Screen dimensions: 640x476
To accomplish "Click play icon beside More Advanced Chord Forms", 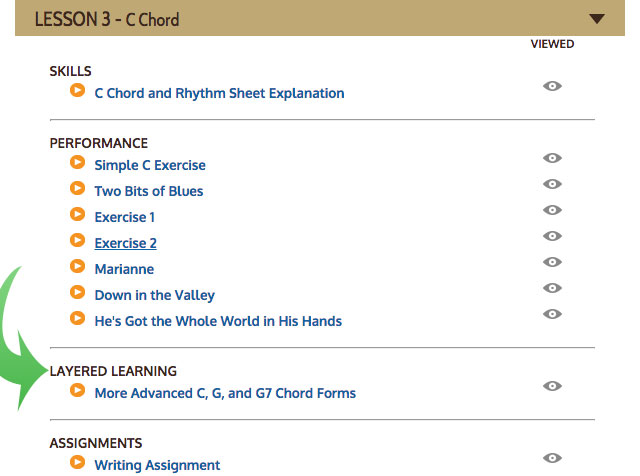I will (x=77, y=391).
